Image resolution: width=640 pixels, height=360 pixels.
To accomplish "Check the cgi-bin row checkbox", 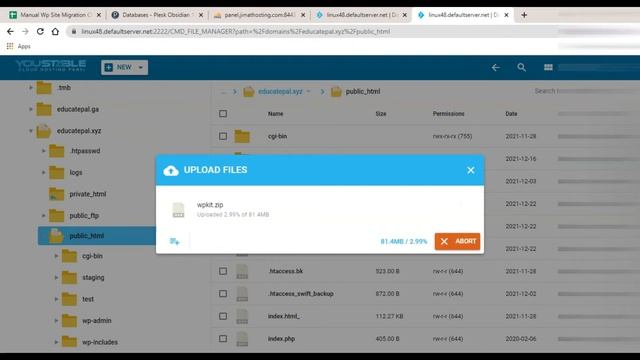I will pos(223,136).
